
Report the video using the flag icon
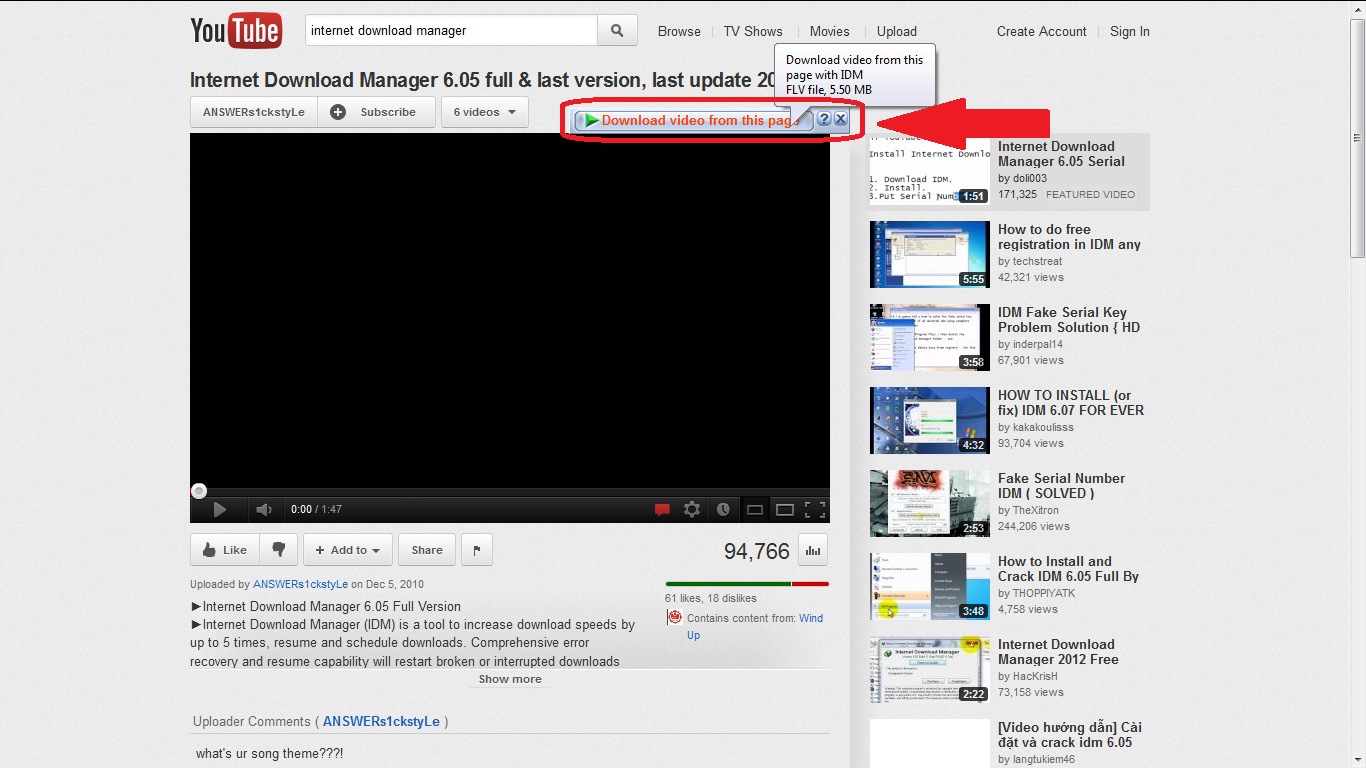tap(477, 549)
